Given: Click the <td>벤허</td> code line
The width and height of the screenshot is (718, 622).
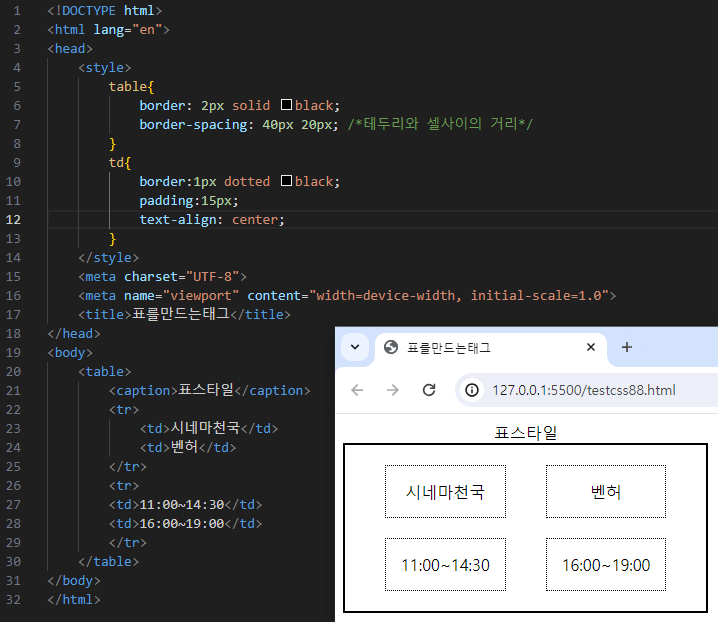Looking at the screenshot, I should [188, 447].
